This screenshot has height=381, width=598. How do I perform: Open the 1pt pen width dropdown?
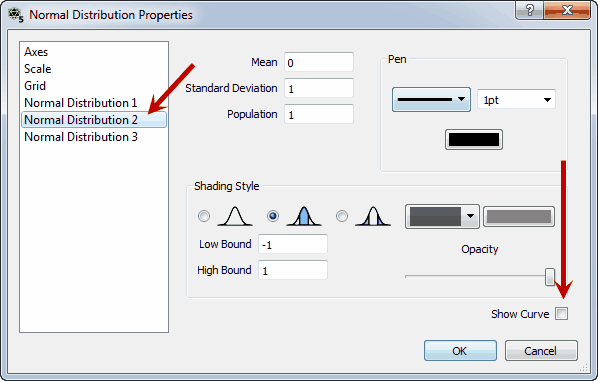(x=516, y=100)
